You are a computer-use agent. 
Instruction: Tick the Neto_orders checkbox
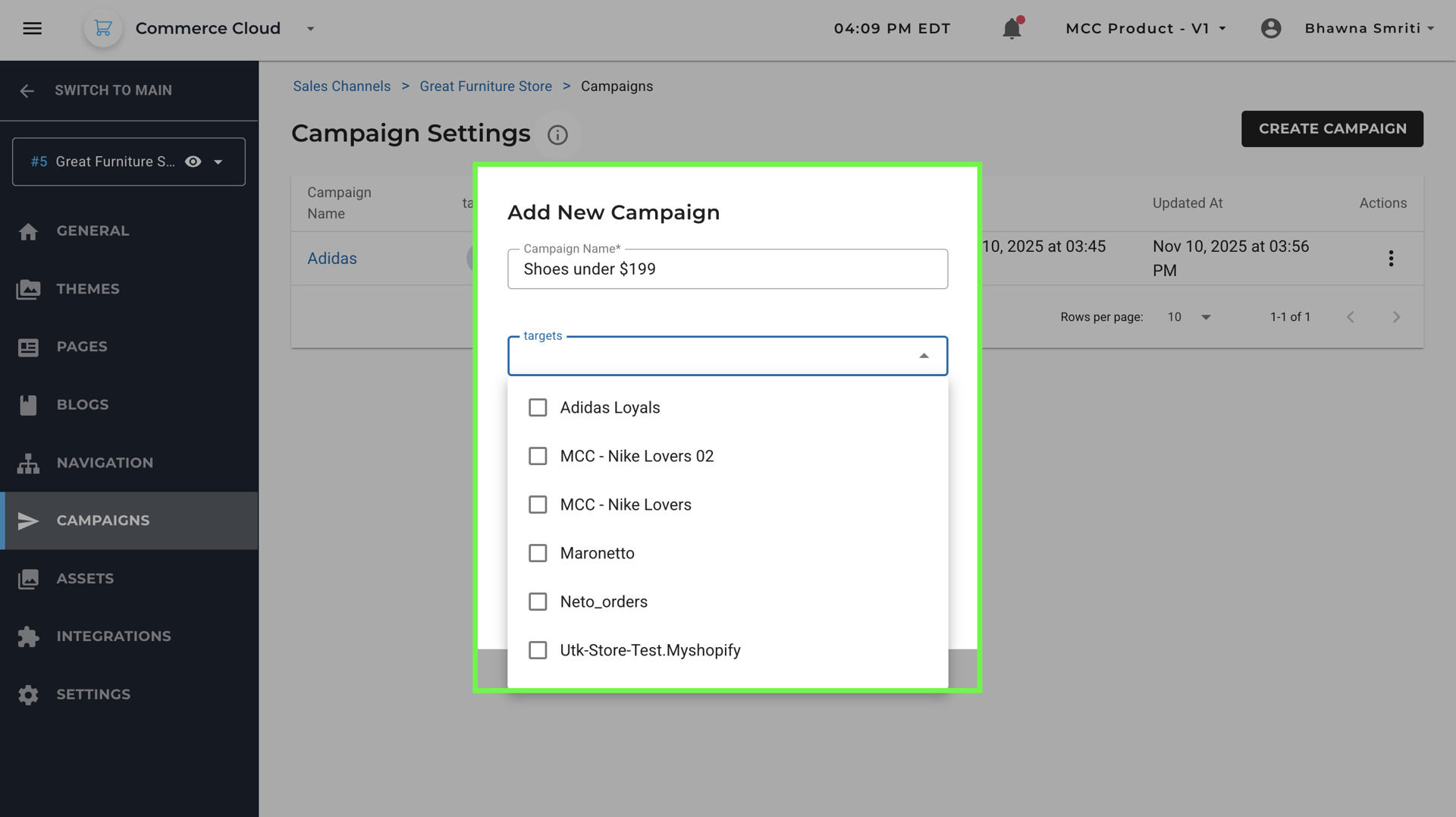click(538, 602)
